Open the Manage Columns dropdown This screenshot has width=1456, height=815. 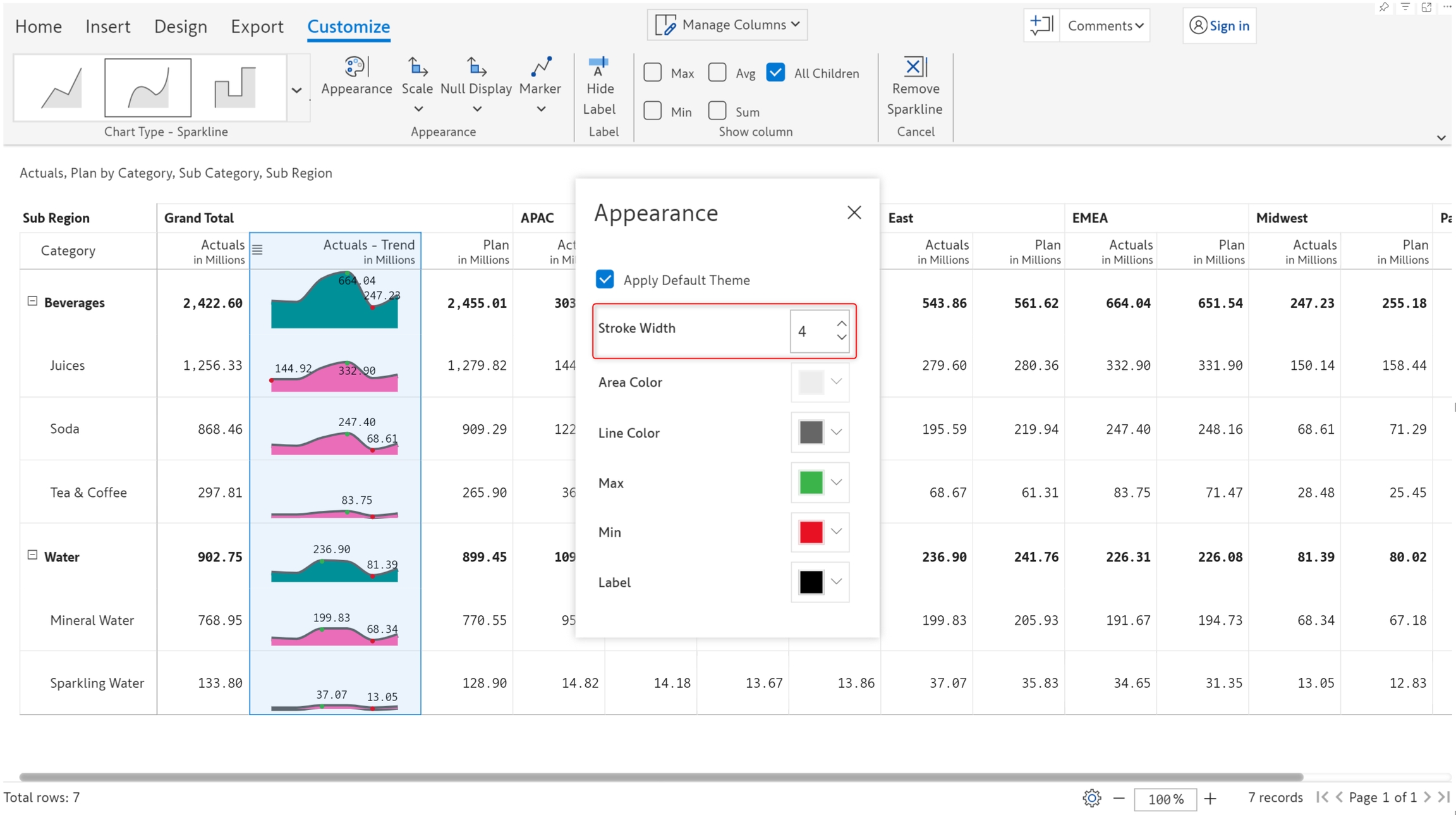click(x=727, y=25)
